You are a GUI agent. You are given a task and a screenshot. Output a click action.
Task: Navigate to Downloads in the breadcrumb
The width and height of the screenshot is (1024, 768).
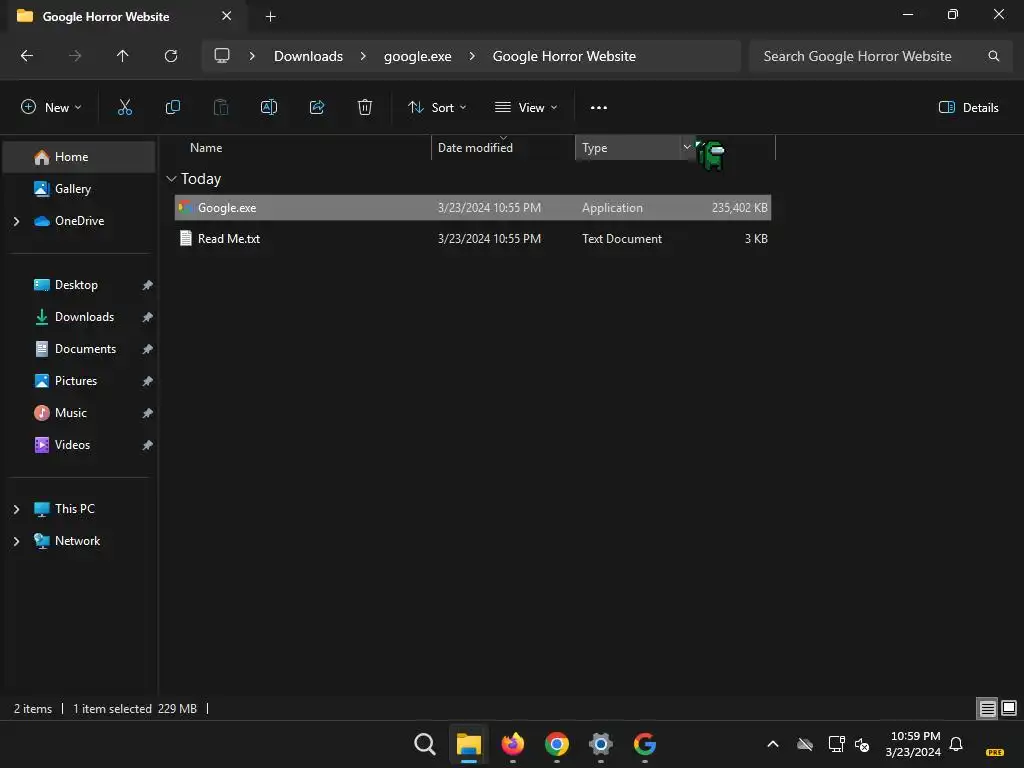[308, 56]
